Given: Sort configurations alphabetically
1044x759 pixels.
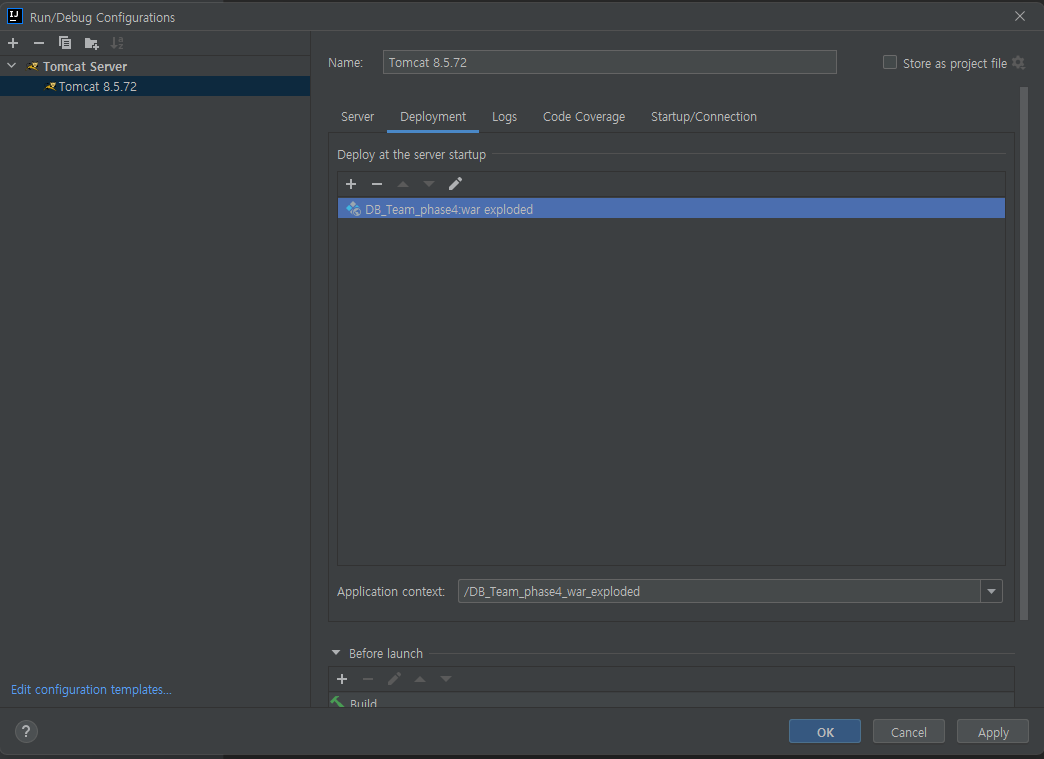Looking at the screenshot, I should [117, 43].
